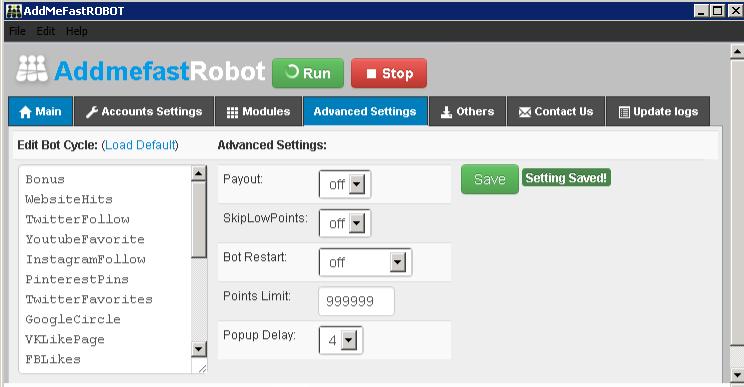Click the wrench icon on Accounts Settings
744x387 pixels.
92,112
